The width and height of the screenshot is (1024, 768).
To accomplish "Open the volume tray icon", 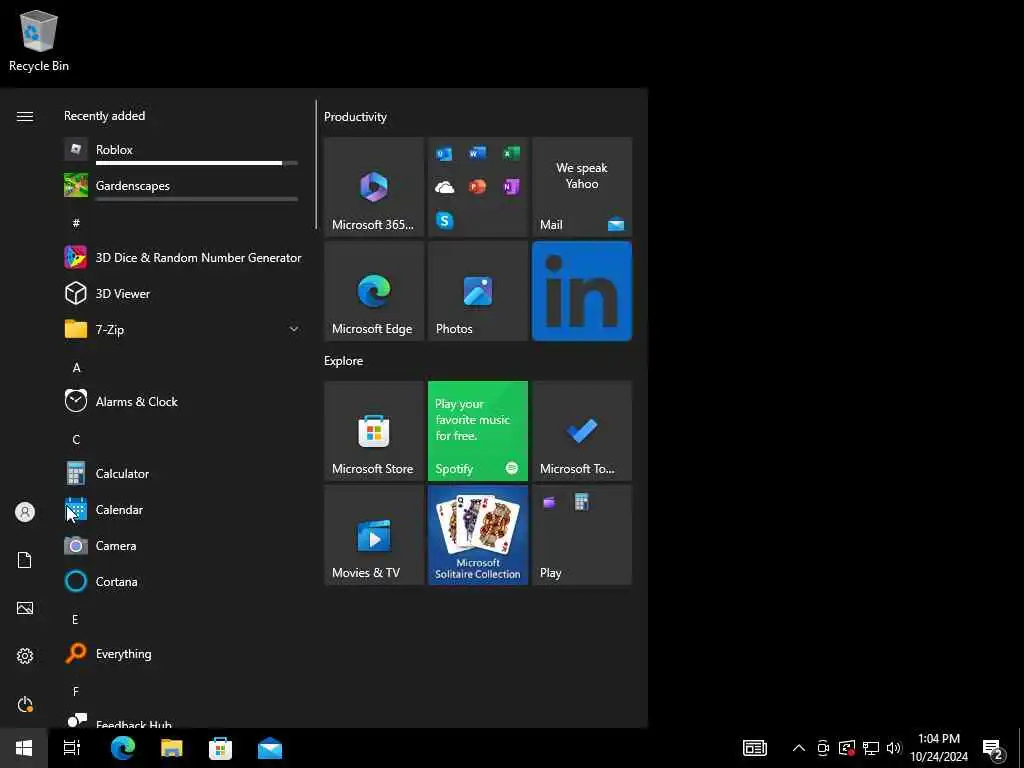I will 894,748.
